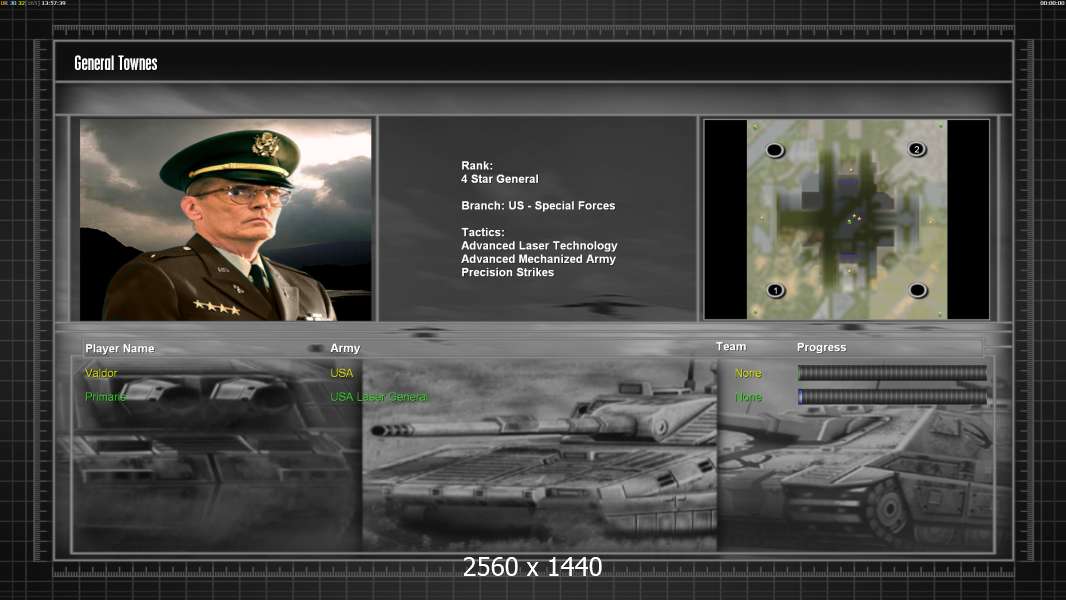Click Valdor's loading progress bar
This screenshot has width=1066, height=600.
click(x=892, y=372)
